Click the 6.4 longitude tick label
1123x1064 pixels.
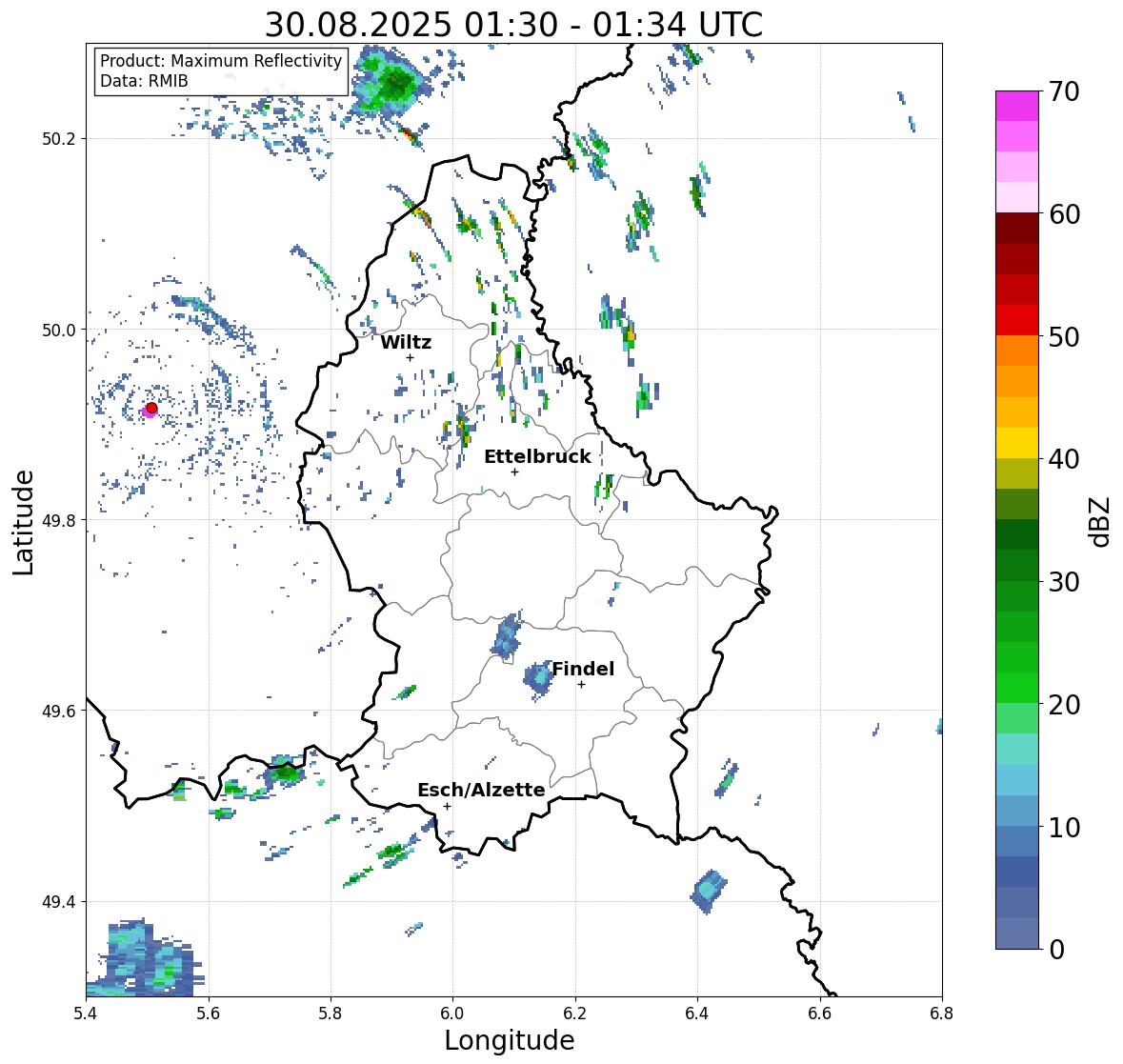[x=697, y=1013]
